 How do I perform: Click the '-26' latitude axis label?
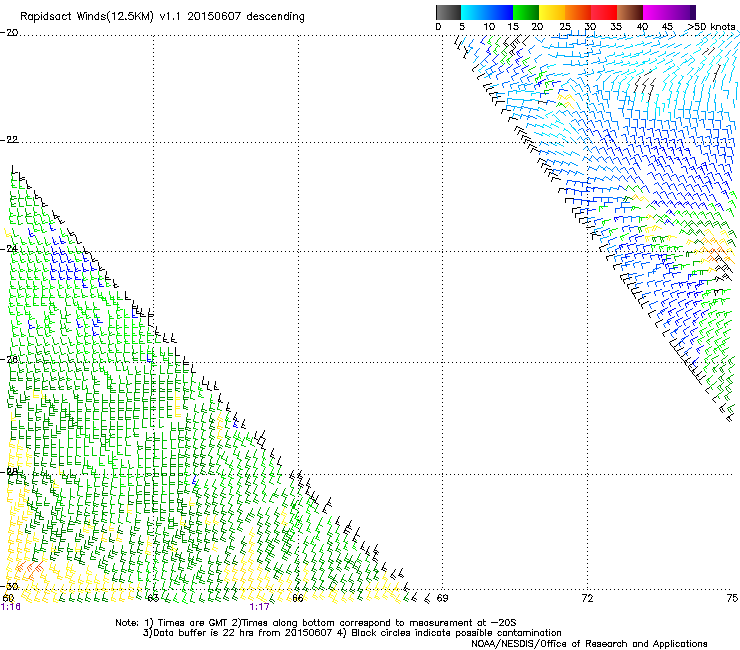[x=9, y=360]
